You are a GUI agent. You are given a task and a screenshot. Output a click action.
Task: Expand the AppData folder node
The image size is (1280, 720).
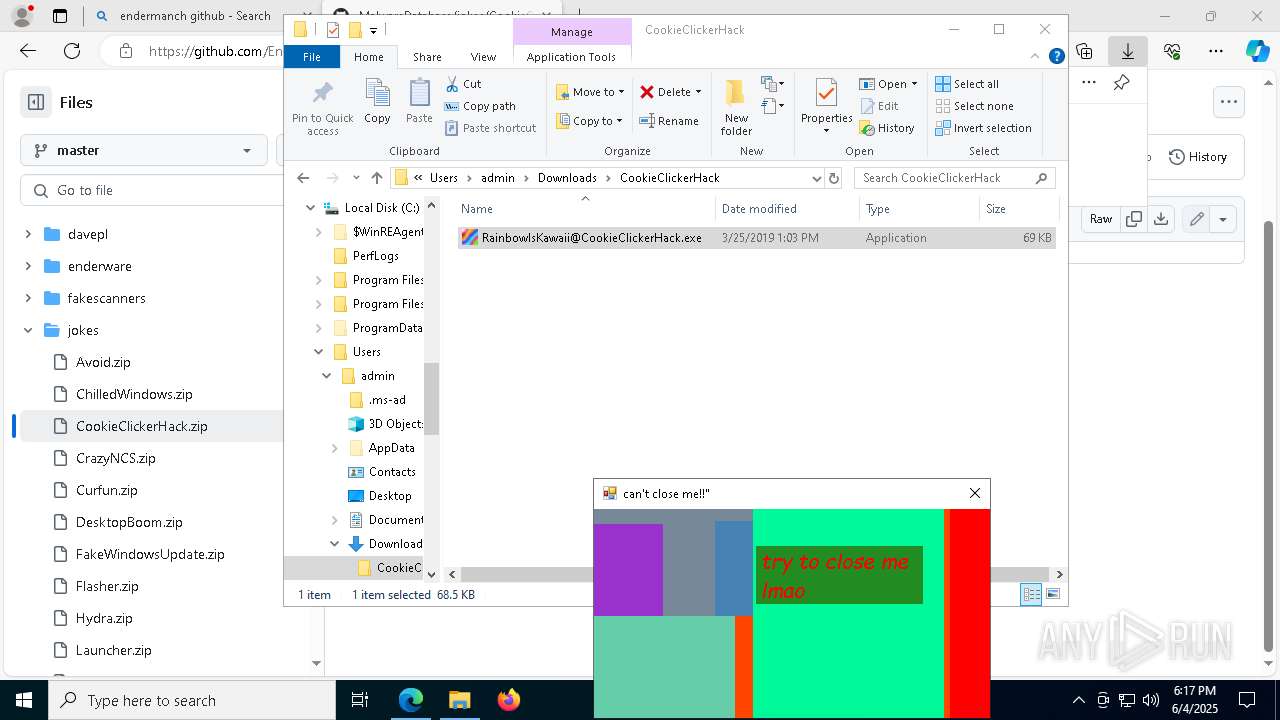click(x=334, y=448)
